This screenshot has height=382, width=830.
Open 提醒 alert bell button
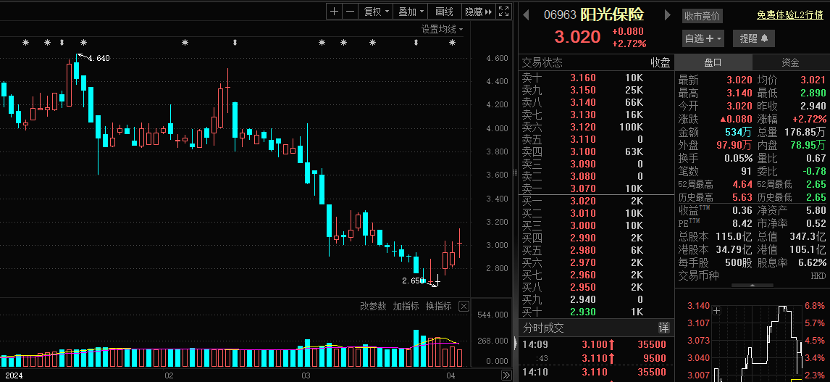coord(754,38)
